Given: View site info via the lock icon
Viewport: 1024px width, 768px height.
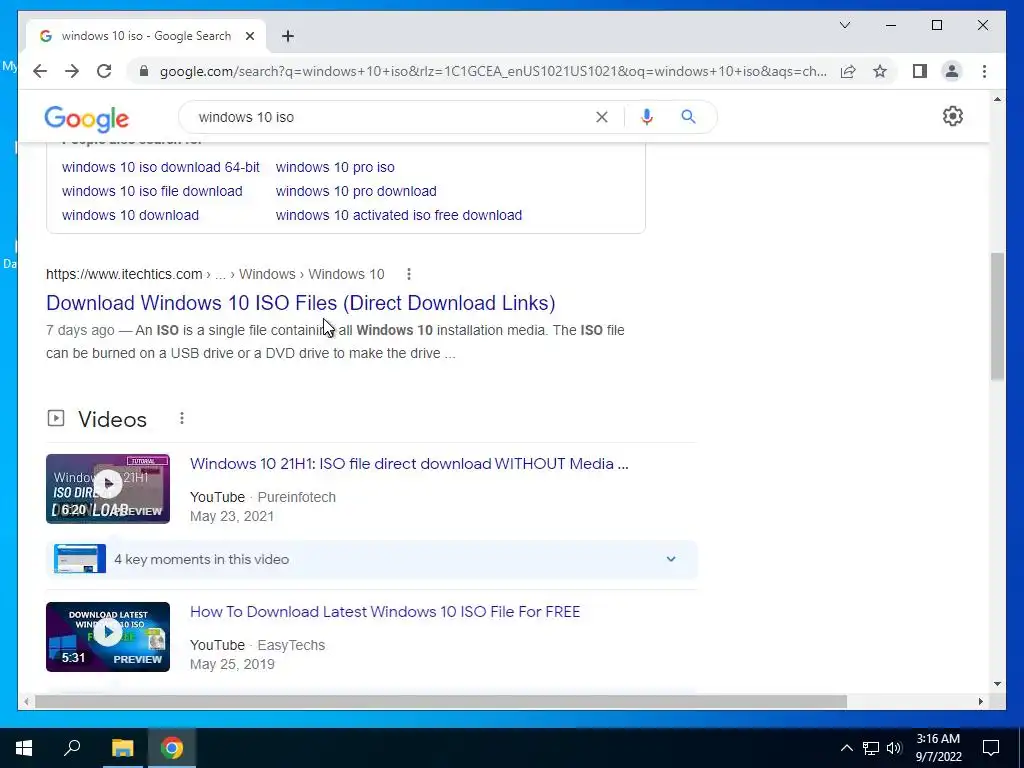Looking at the screenshot, I should [x=144, y=71].
